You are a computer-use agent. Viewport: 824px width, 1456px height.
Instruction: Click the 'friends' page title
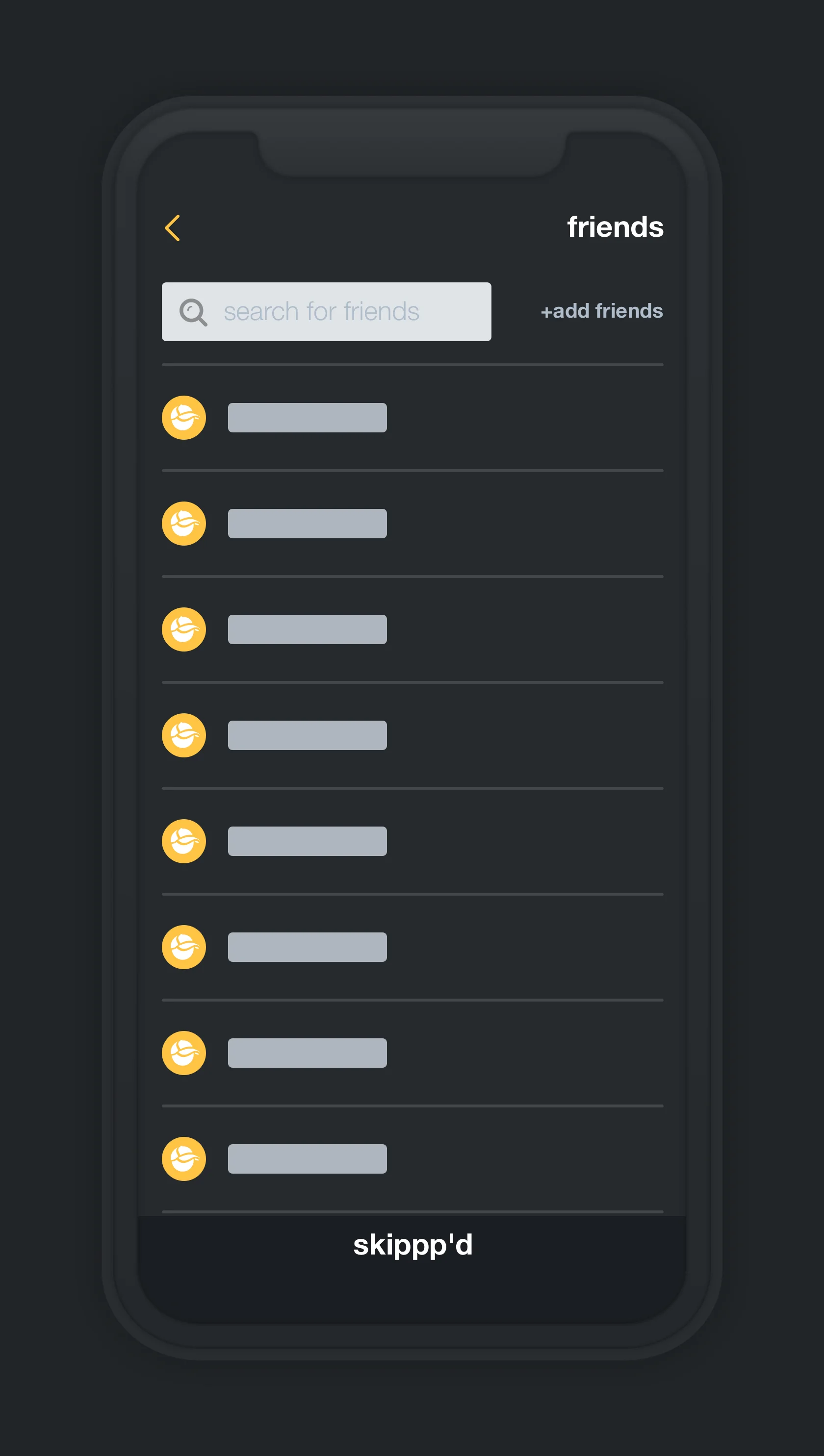point(615,227)
